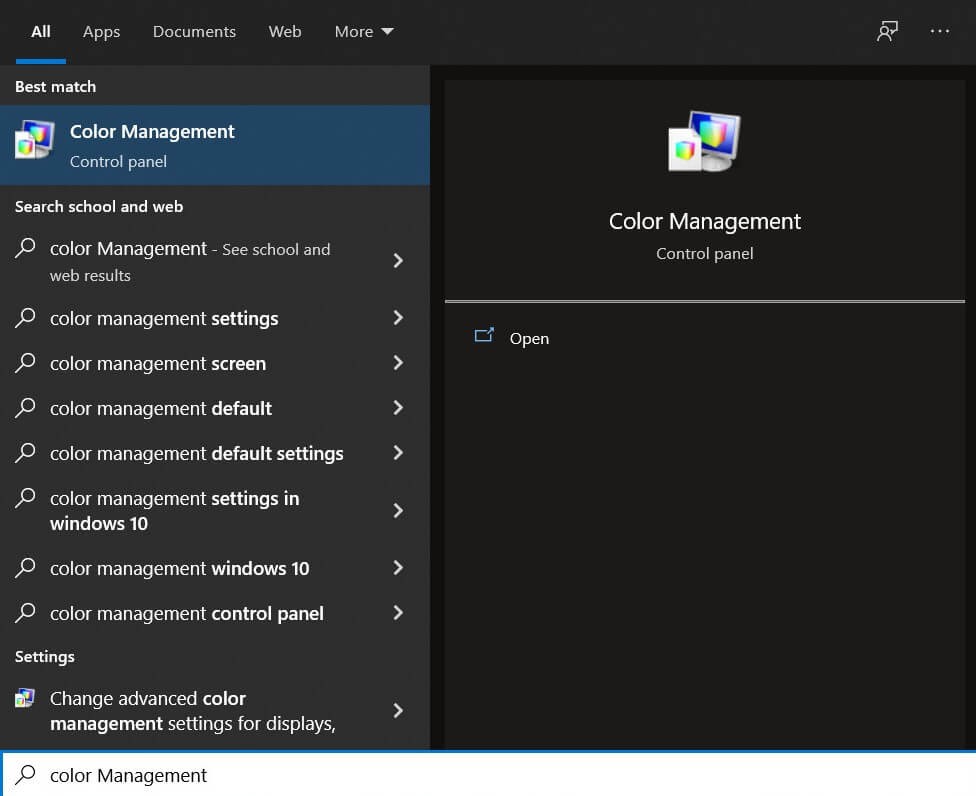Expand 'color management windows 10' suggestion with its chevron
The height and width of the screenshot is (796, 976).
398,568
